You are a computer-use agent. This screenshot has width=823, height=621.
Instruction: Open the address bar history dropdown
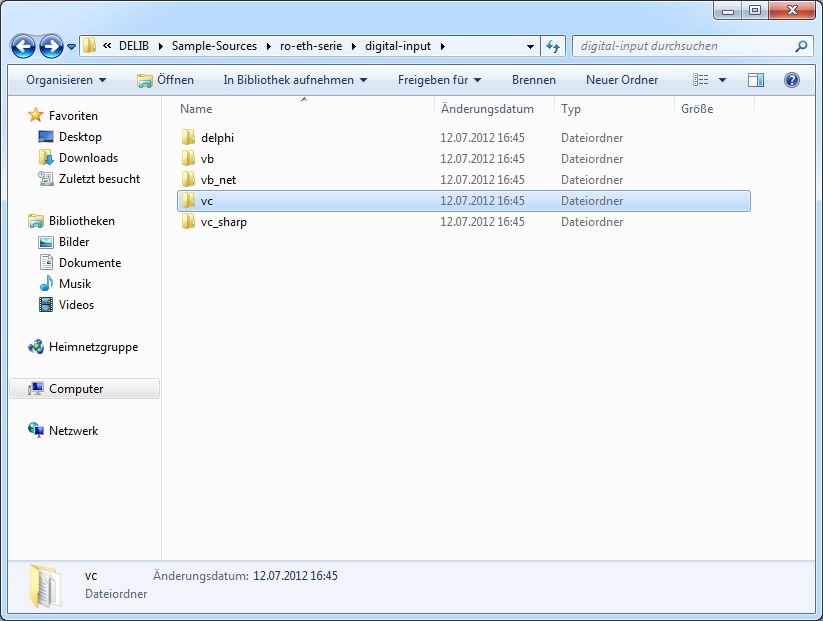[x=530, y=46]
